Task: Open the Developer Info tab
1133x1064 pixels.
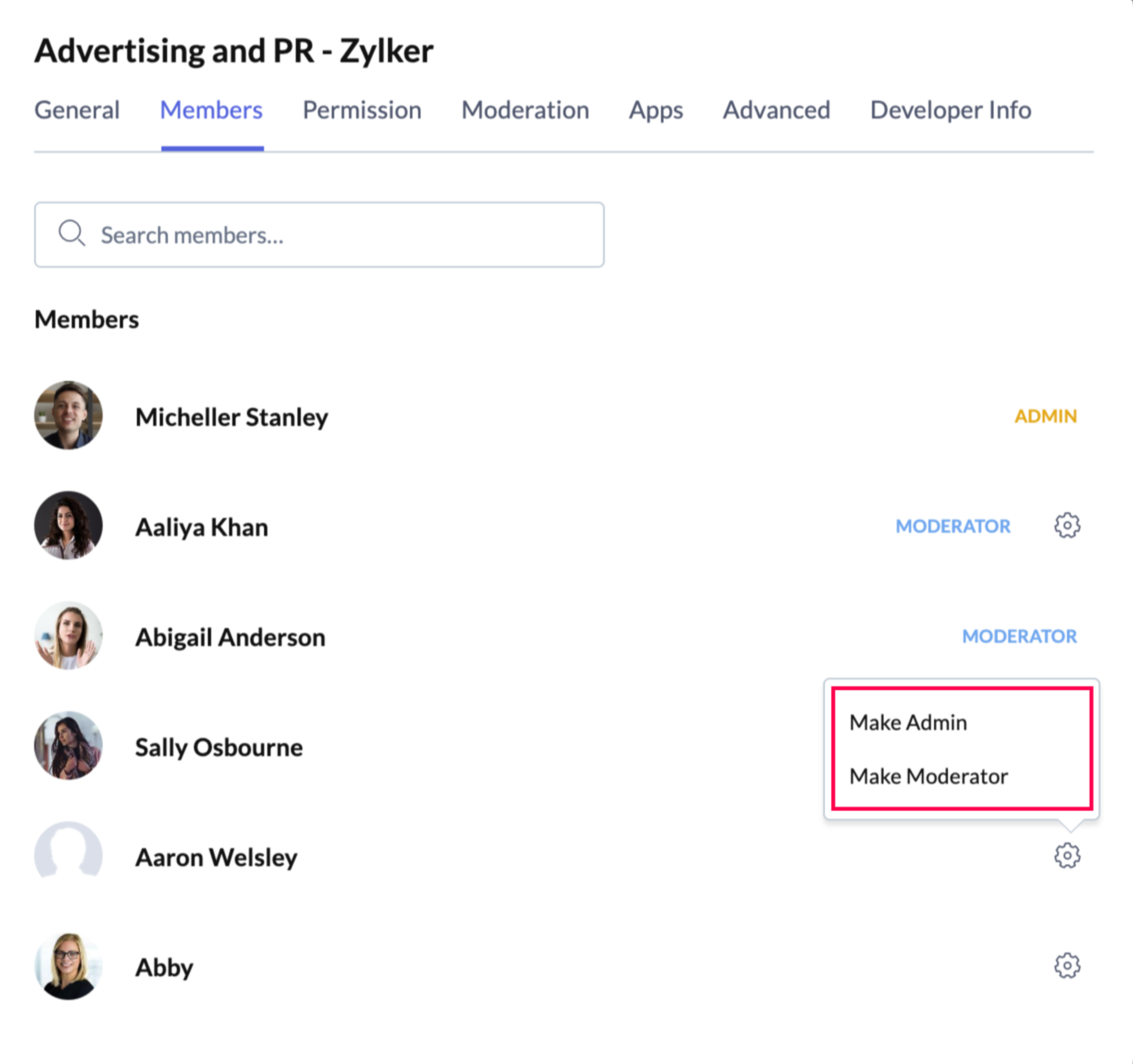Action: pyautogui.click(x=950, y=110)
